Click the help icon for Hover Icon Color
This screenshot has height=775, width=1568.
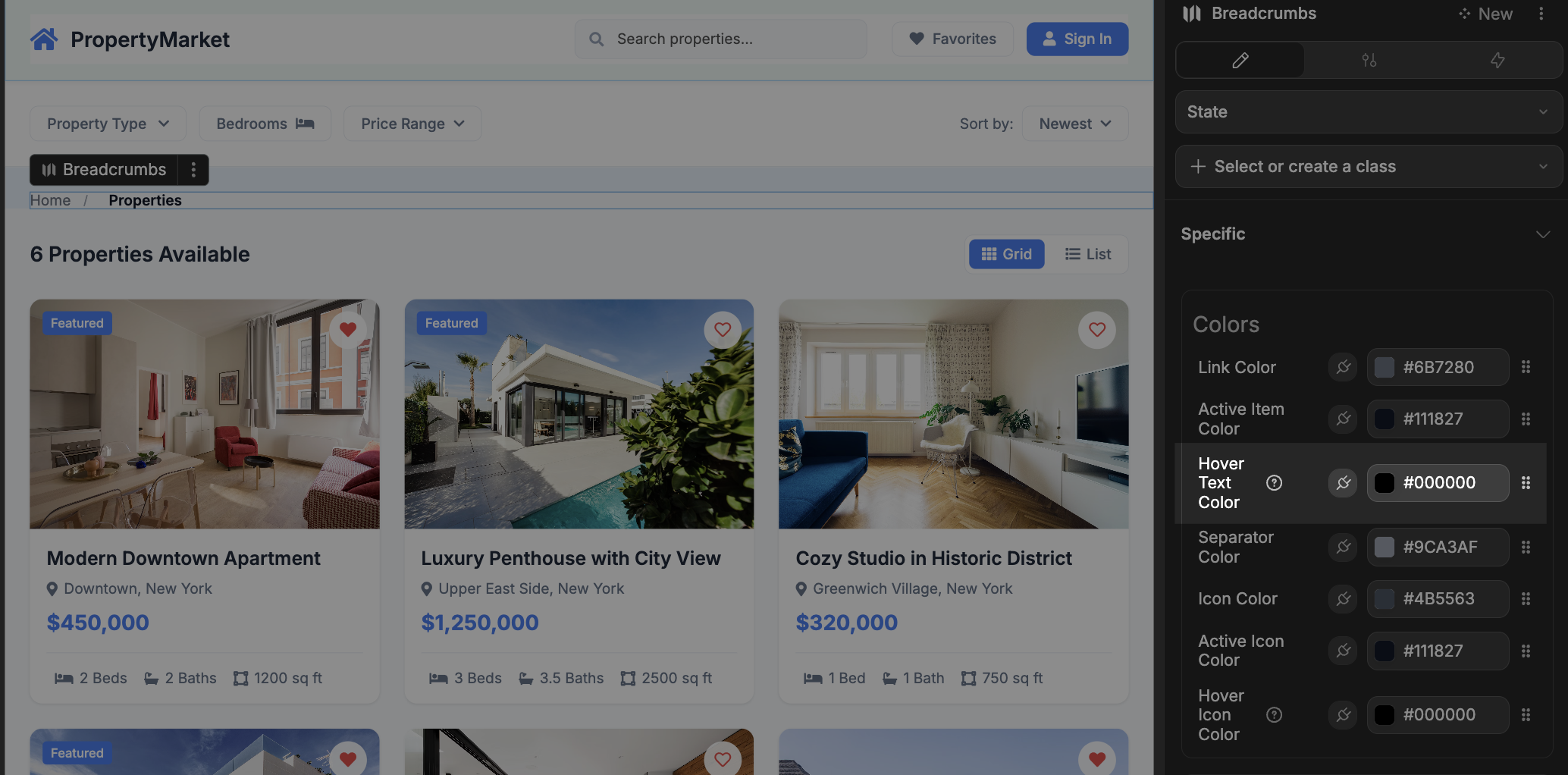pos(1274,715)
